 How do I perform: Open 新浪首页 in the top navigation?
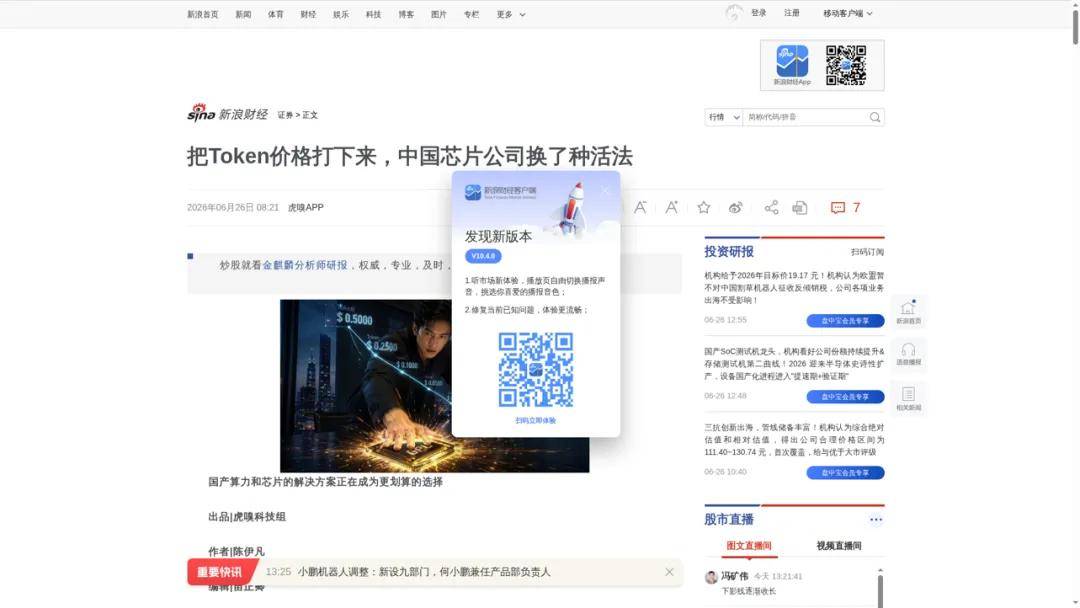202,14
